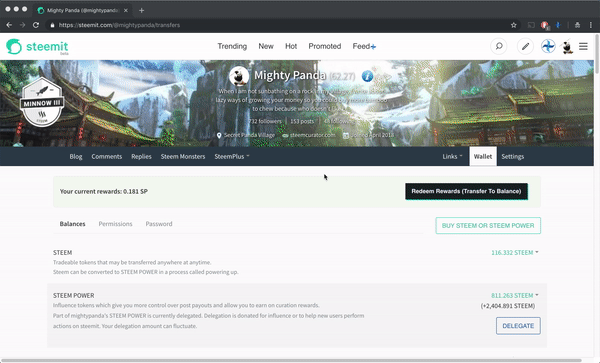Open the Password sub-tab
This screenshot has width=600, height=363.
(x=159, y=224)
